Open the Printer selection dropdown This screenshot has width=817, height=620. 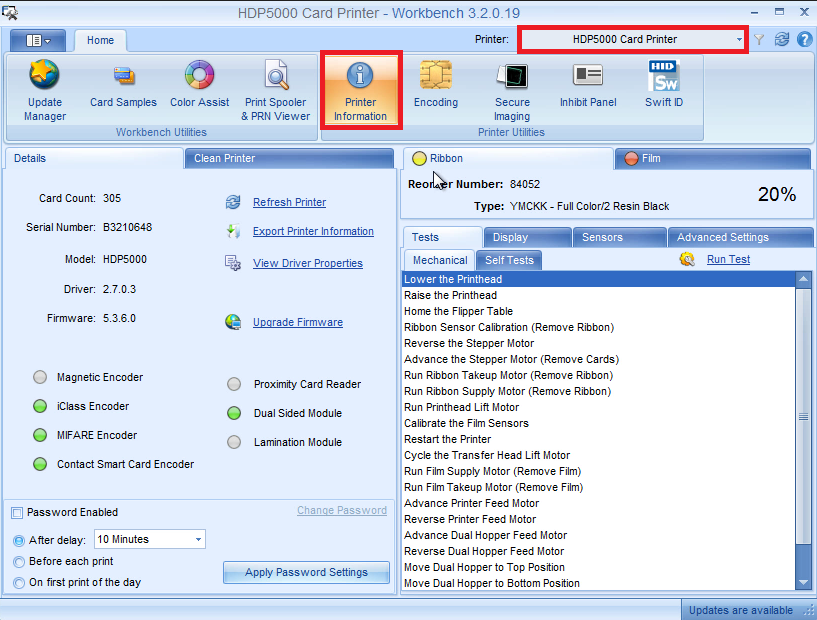(x=633, y=39)
